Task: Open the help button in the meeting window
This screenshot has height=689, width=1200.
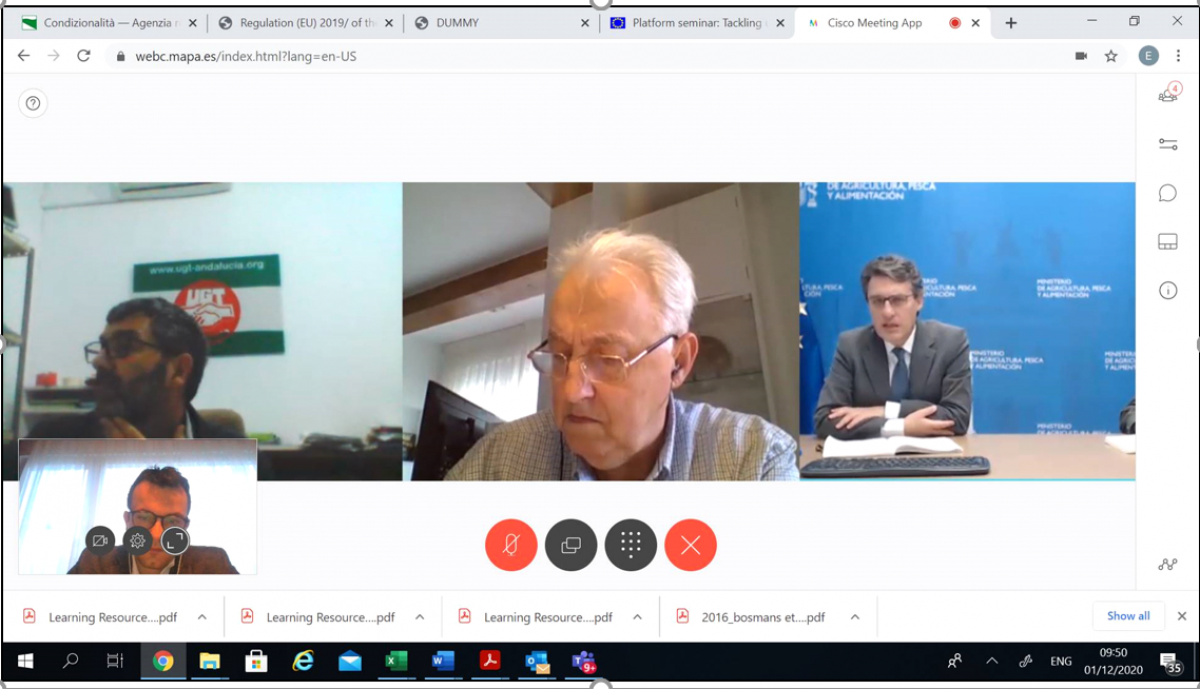Action: pos(33,103)
